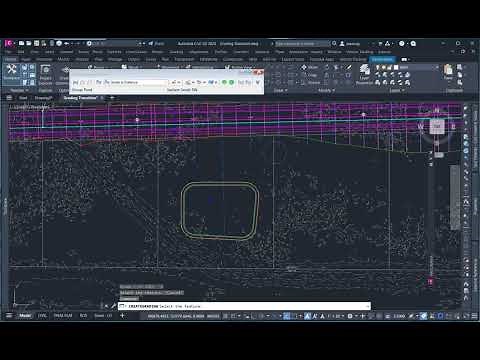
Task: Open the Civil 3D application menu logo
Action: (9, 43)
